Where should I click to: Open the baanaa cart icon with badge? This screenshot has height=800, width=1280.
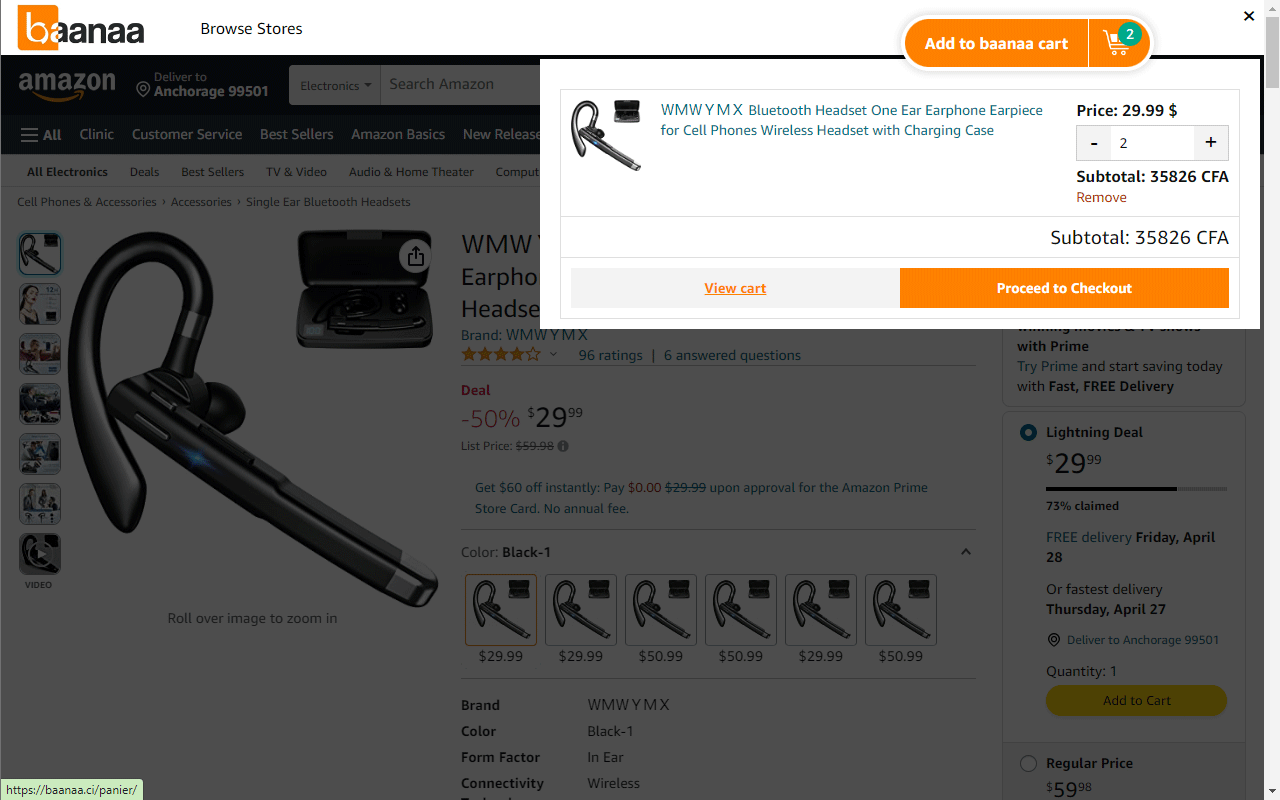1119,43
